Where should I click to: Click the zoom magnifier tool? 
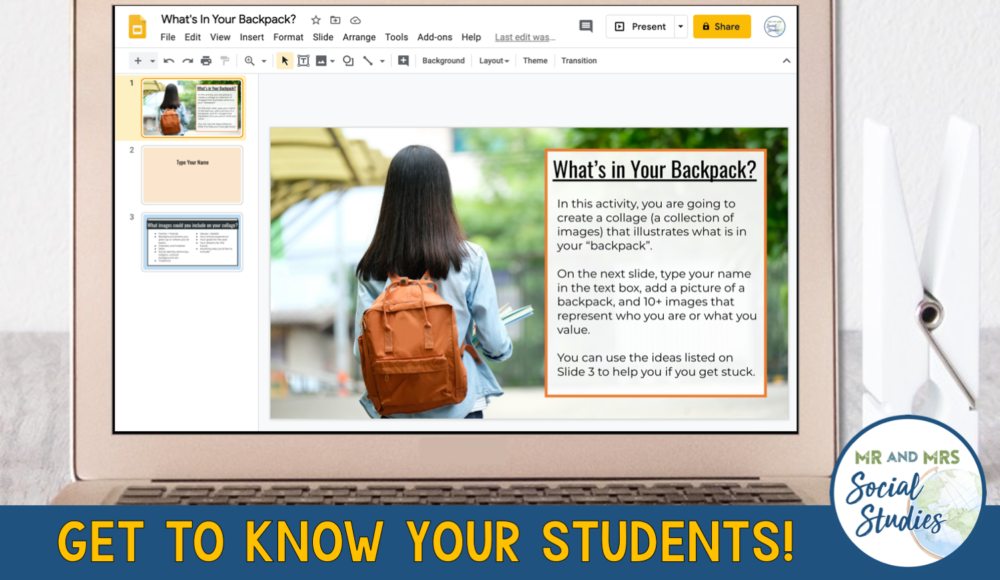[x=249, y=61]
